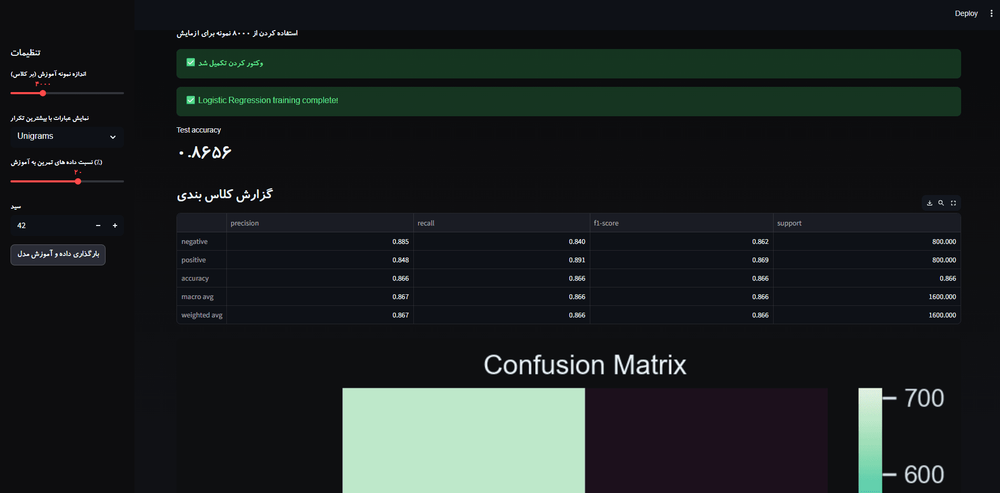Viewport: 1000px width, 493px height.
Task: Click the support column header
Action: click(x=867, y=223)
